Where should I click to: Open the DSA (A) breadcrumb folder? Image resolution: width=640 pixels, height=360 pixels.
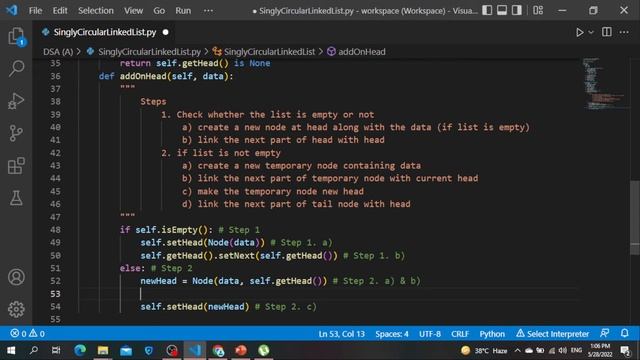58,52
